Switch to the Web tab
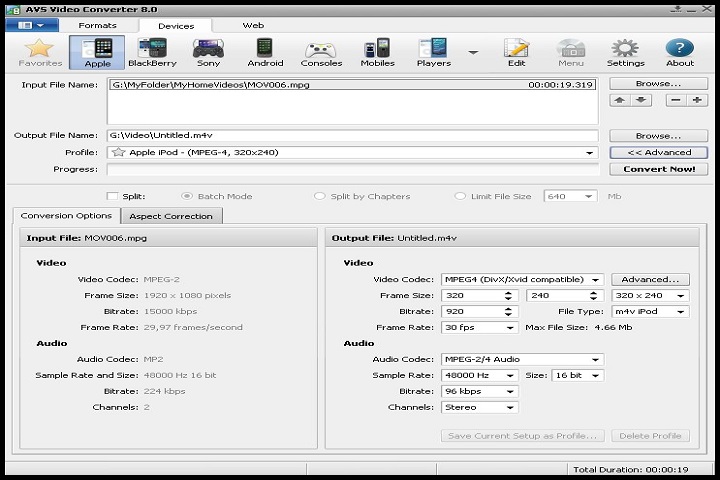This screenshot has width=720, height=480. pyautogui.click(x=253, y=25)
